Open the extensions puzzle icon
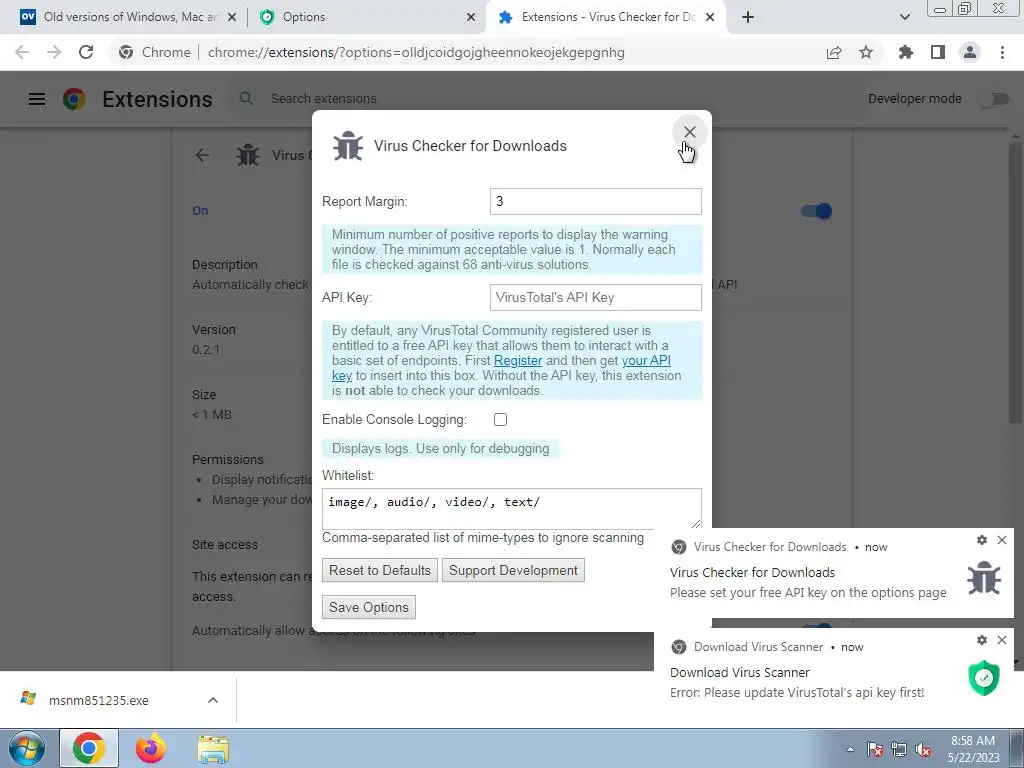The image size is (1024, 768). pos(906,52)
